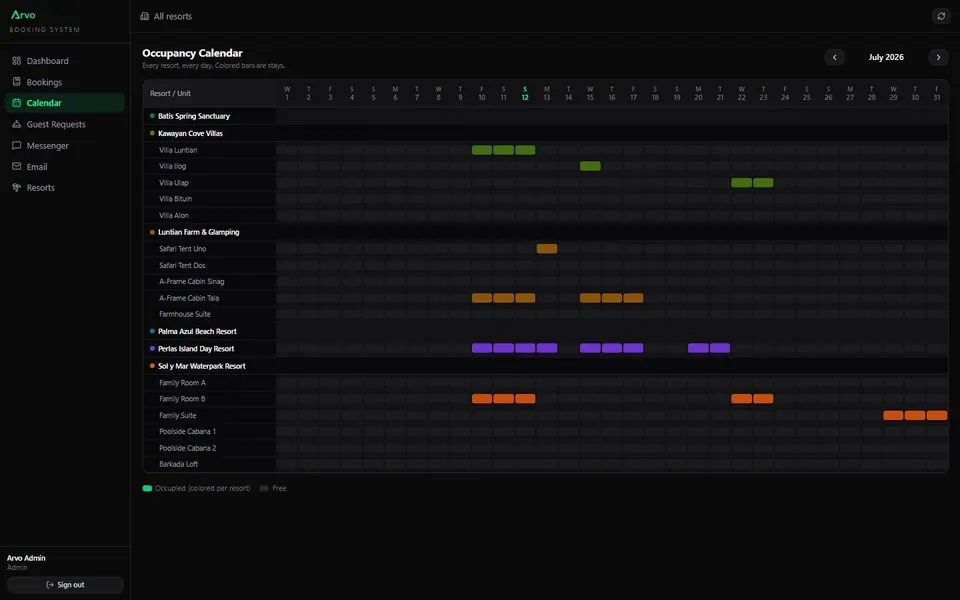Screen dimensions: 960x600
Task: Click Villa Ulap's green stay on July 22
Action: coord(741,182)
